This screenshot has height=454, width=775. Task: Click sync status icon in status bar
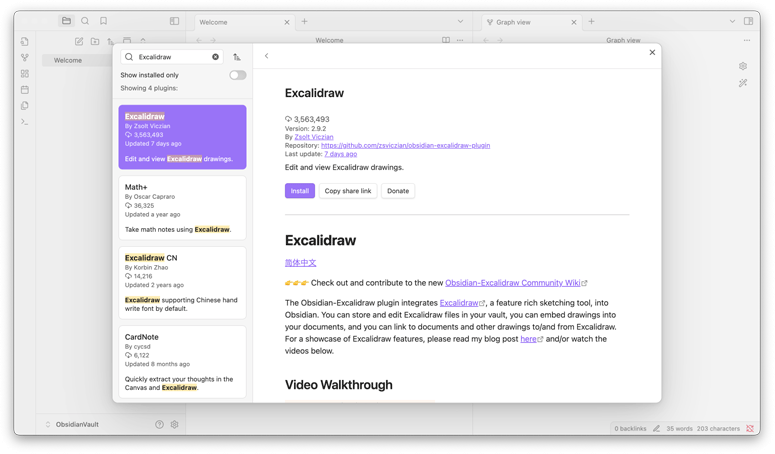750,428
